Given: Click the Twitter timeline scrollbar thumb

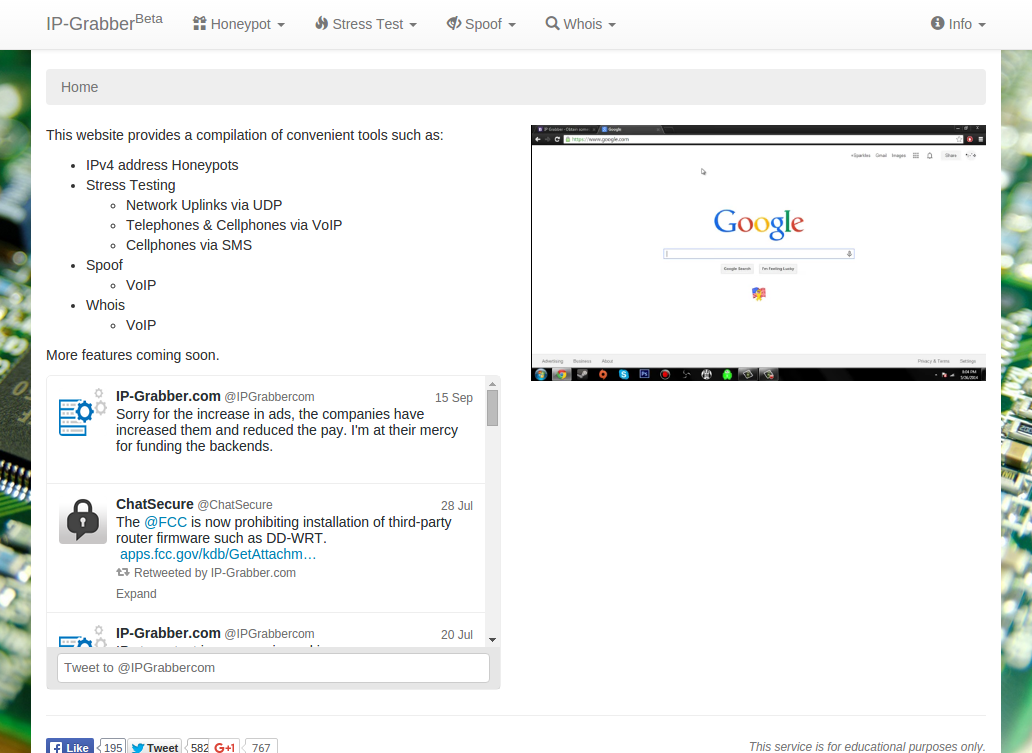Looking at the screenshot, I should click(492, 408).
